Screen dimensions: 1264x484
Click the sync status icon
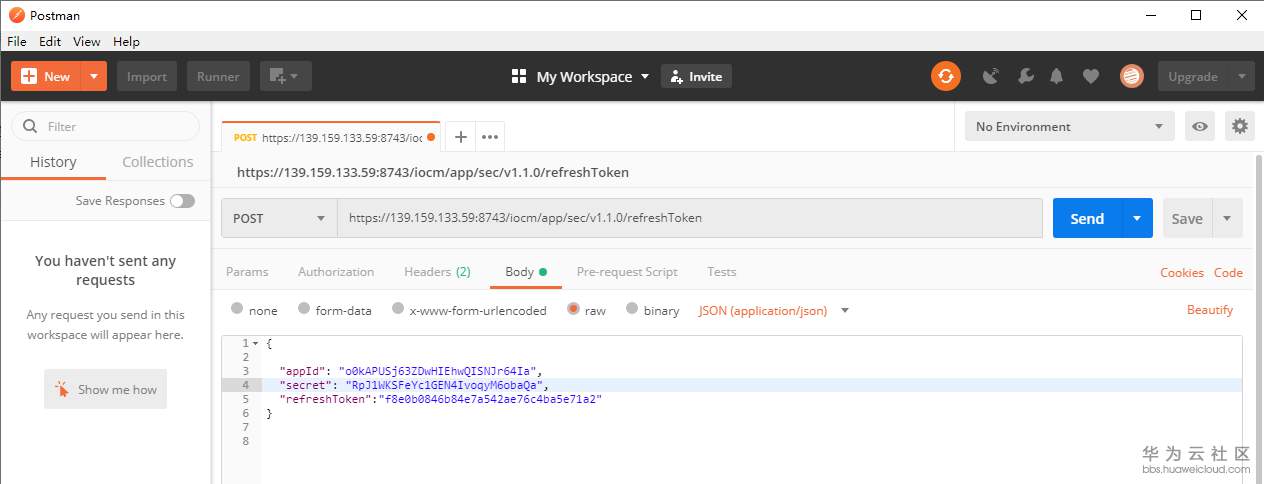click(946, 76)
